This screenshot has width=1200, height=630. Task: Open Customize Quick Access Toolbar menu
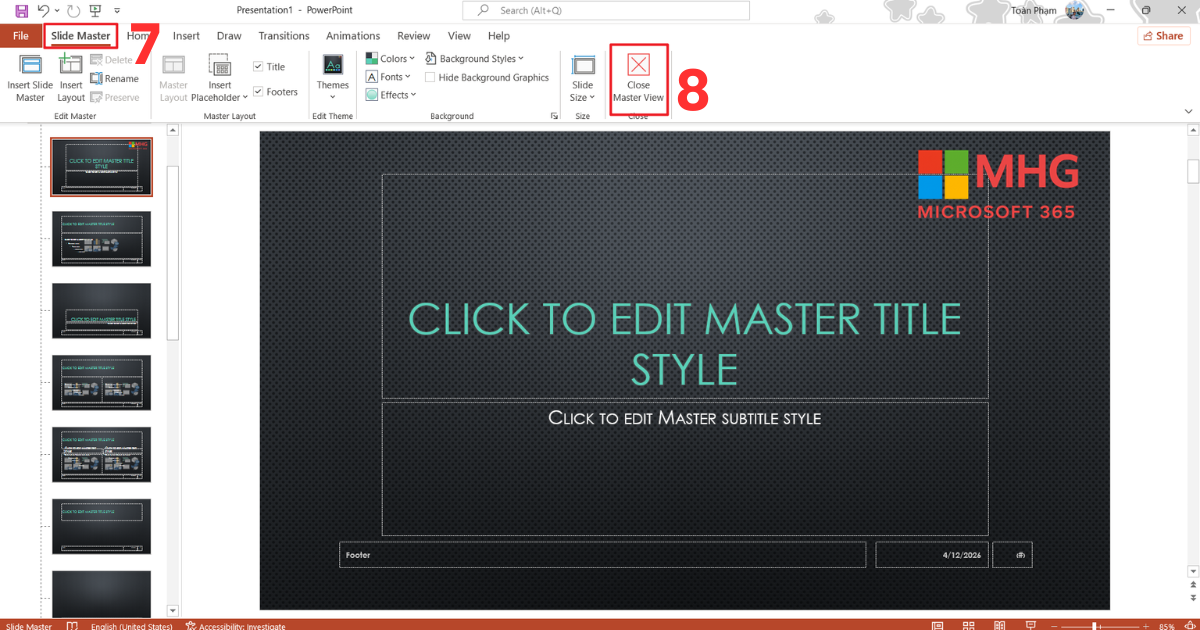point(118,12)
